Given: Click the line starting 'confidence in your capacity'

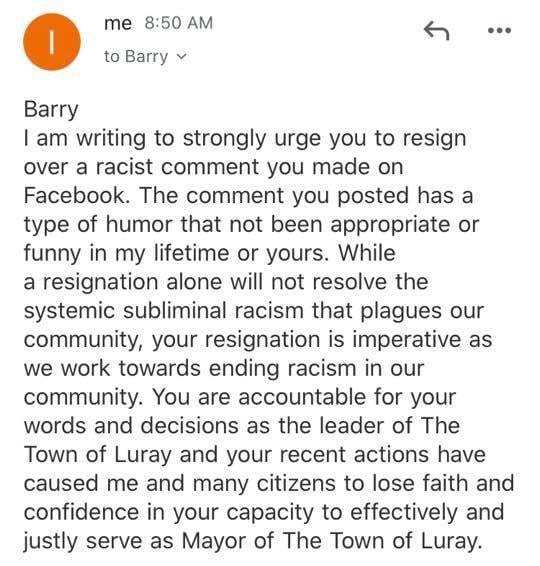Looking at the screenshot, I should (x=264, y=512).
